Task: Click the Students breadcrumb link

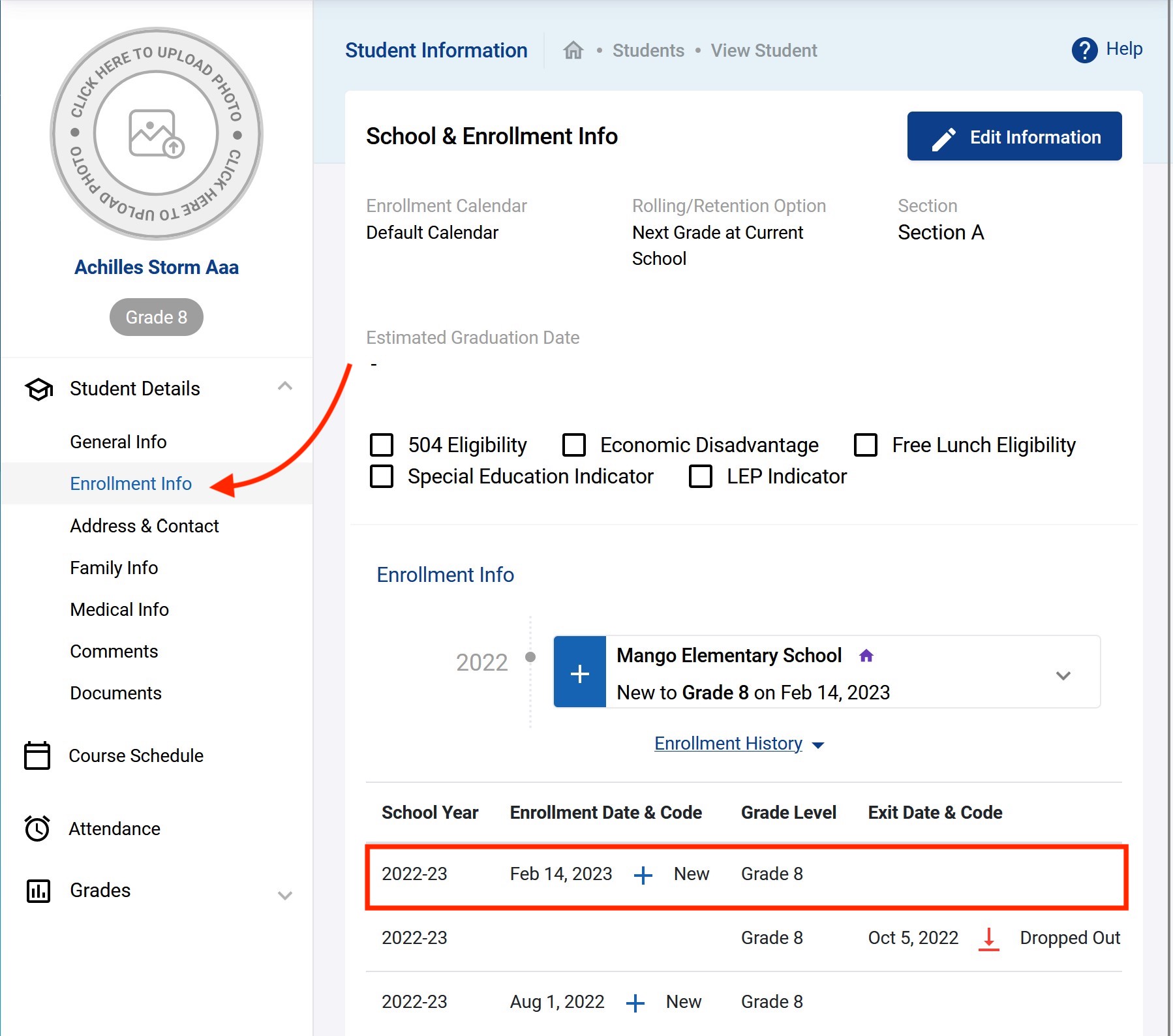Action: point(648,50)
